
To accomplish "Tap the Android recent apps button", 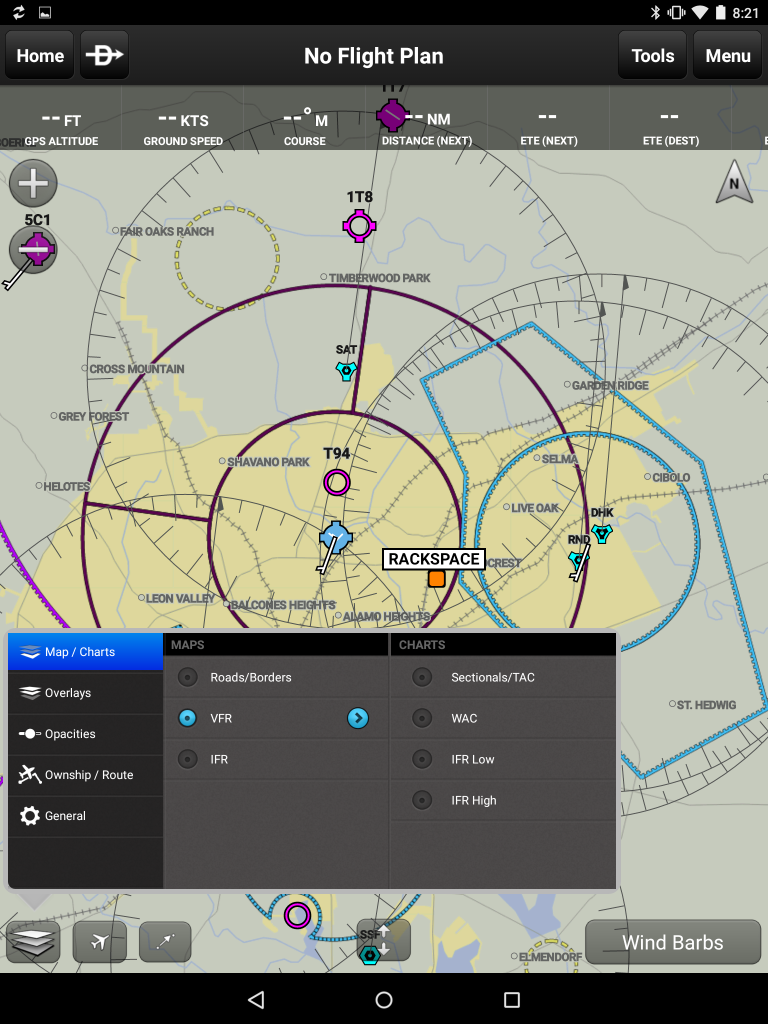I will 512,999.
